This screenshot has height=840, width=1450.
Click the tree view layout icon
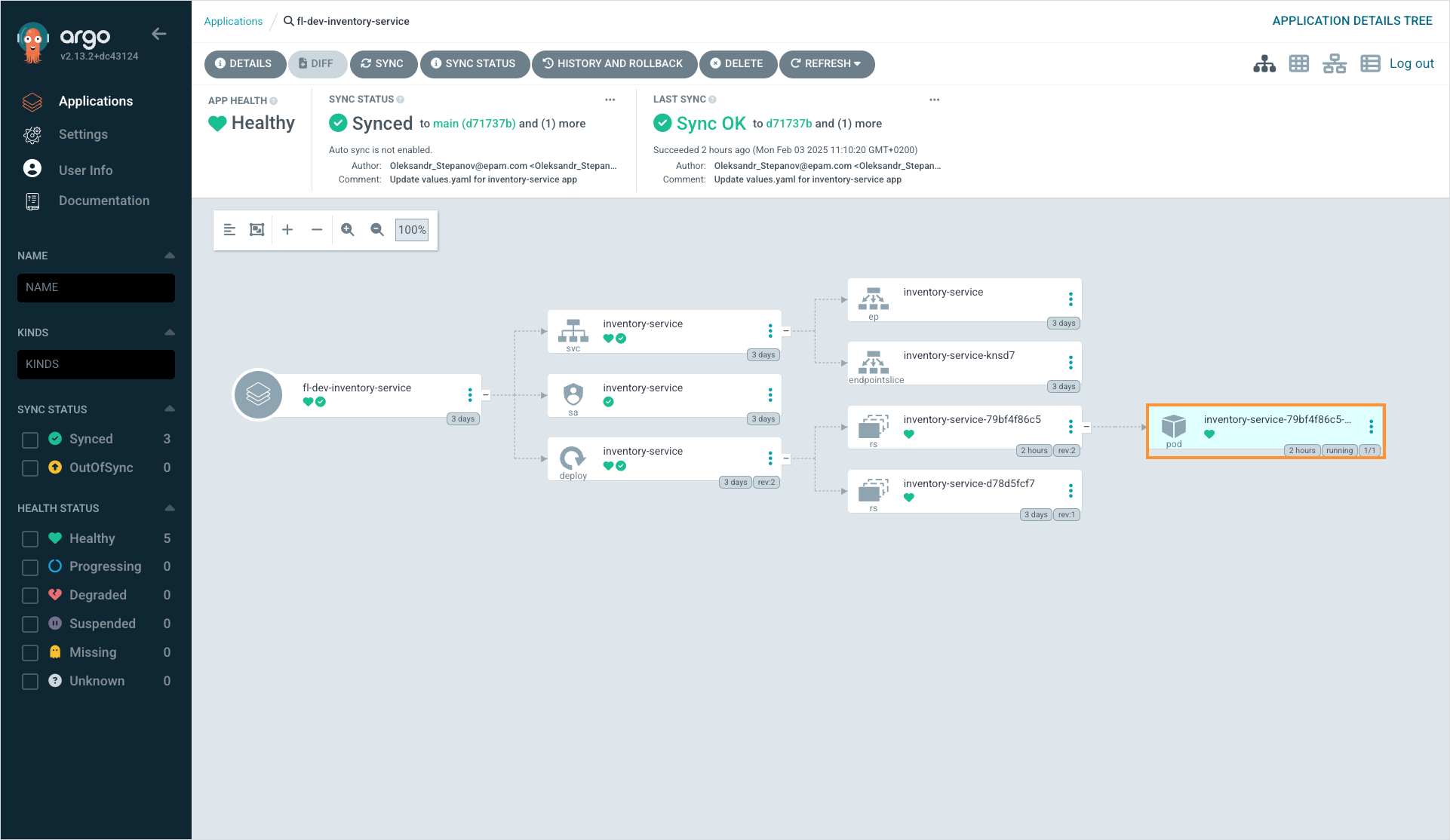[1264, 63]
